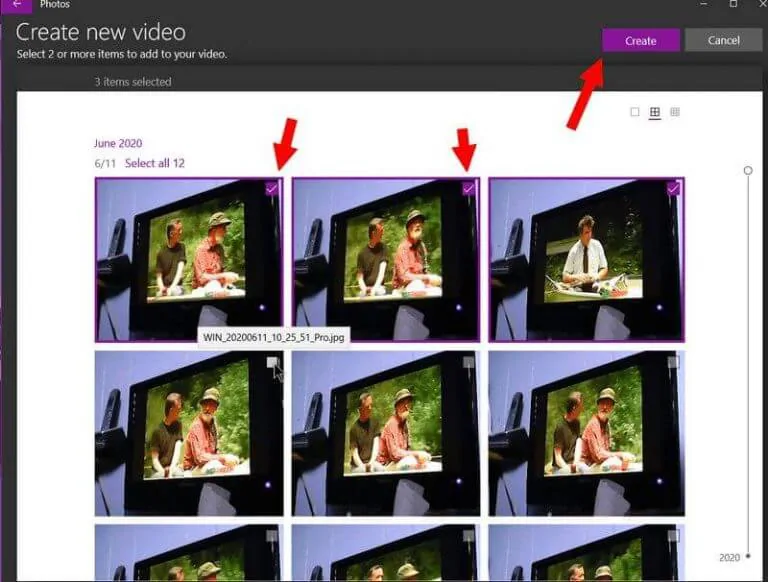Viewport: 768px width, 582px height.
Task: Uncheck the first selected photo in top row
Action: 272,189
